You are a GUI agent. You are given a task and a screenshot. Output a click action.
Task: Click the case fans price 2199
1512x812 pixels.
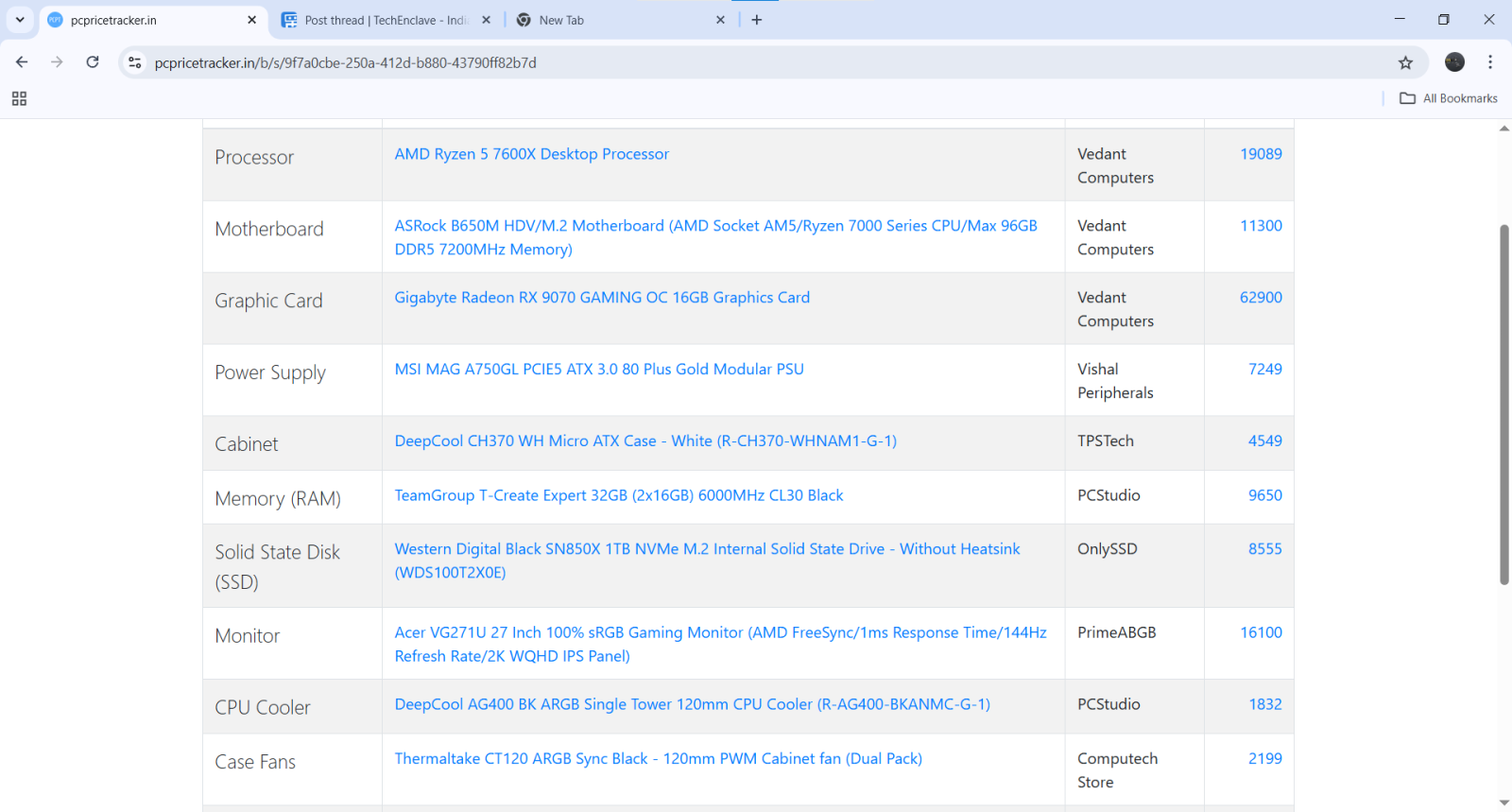click(x=1264, y=758)
